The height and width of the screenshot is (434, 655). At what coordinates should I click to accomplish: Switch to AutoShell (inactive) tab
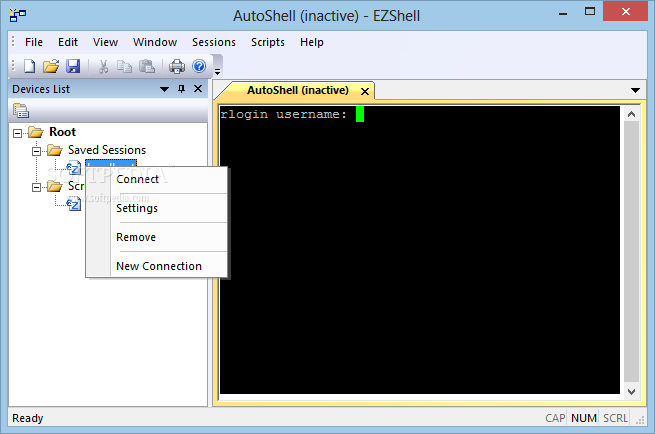[x=297, y=90]
